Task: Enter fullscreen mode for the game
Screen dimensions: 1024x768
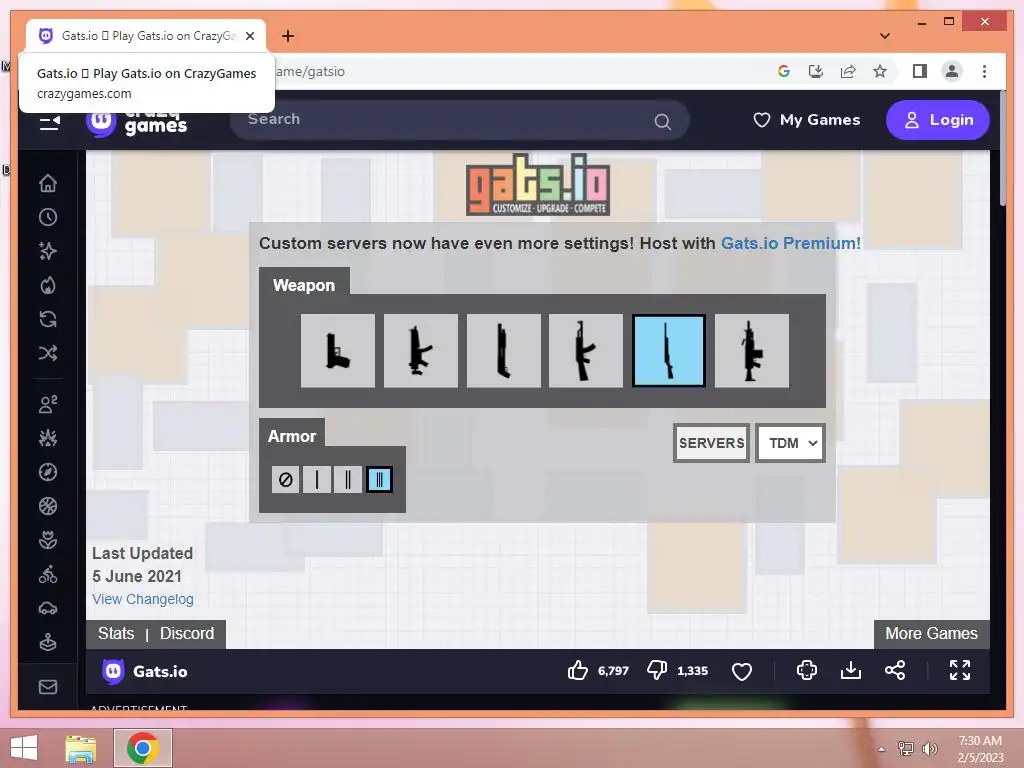Action: 959,670
